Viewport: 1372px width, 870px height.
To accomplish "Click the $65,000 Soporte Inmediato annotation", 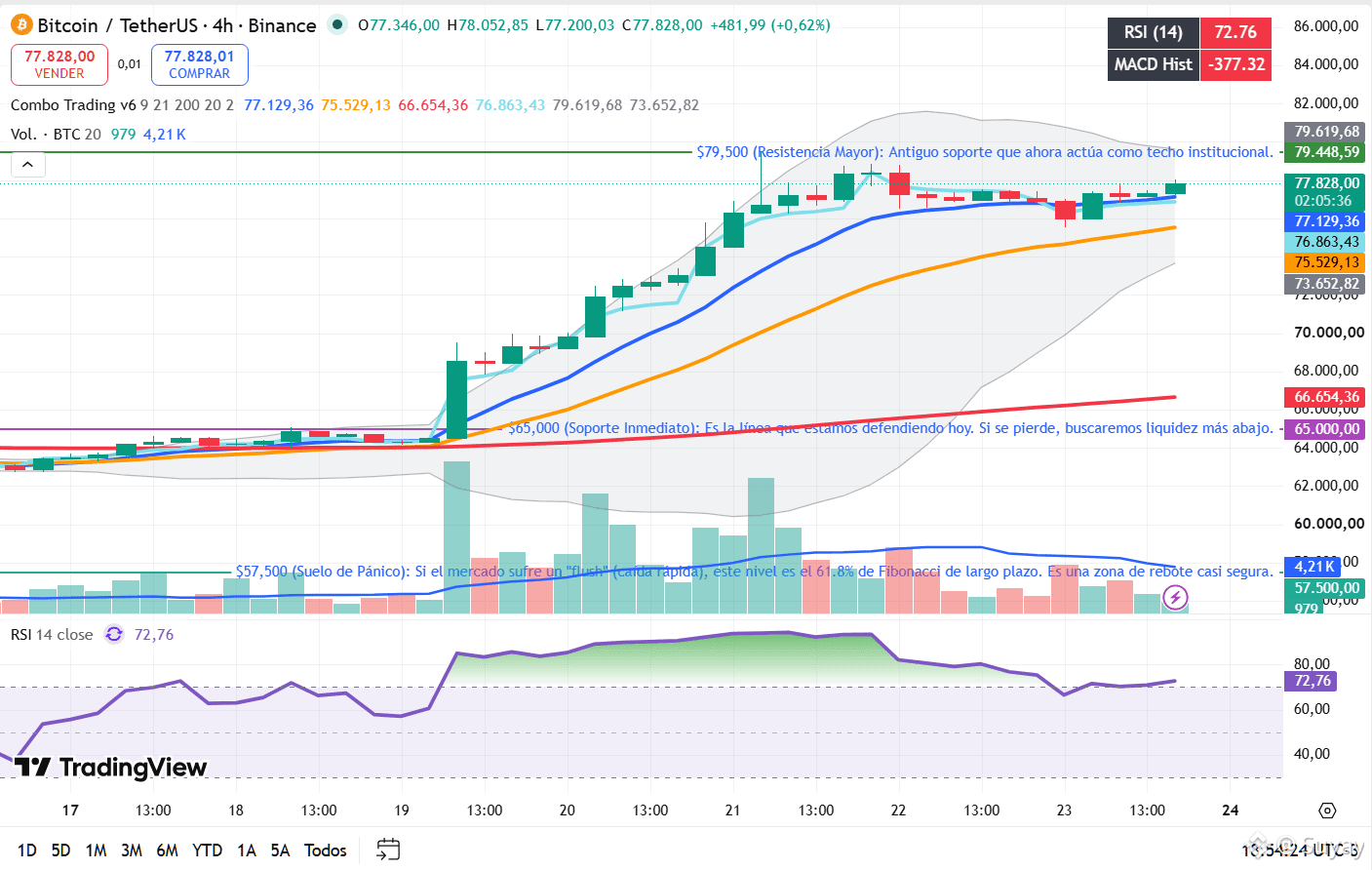I will coord(891,428).
